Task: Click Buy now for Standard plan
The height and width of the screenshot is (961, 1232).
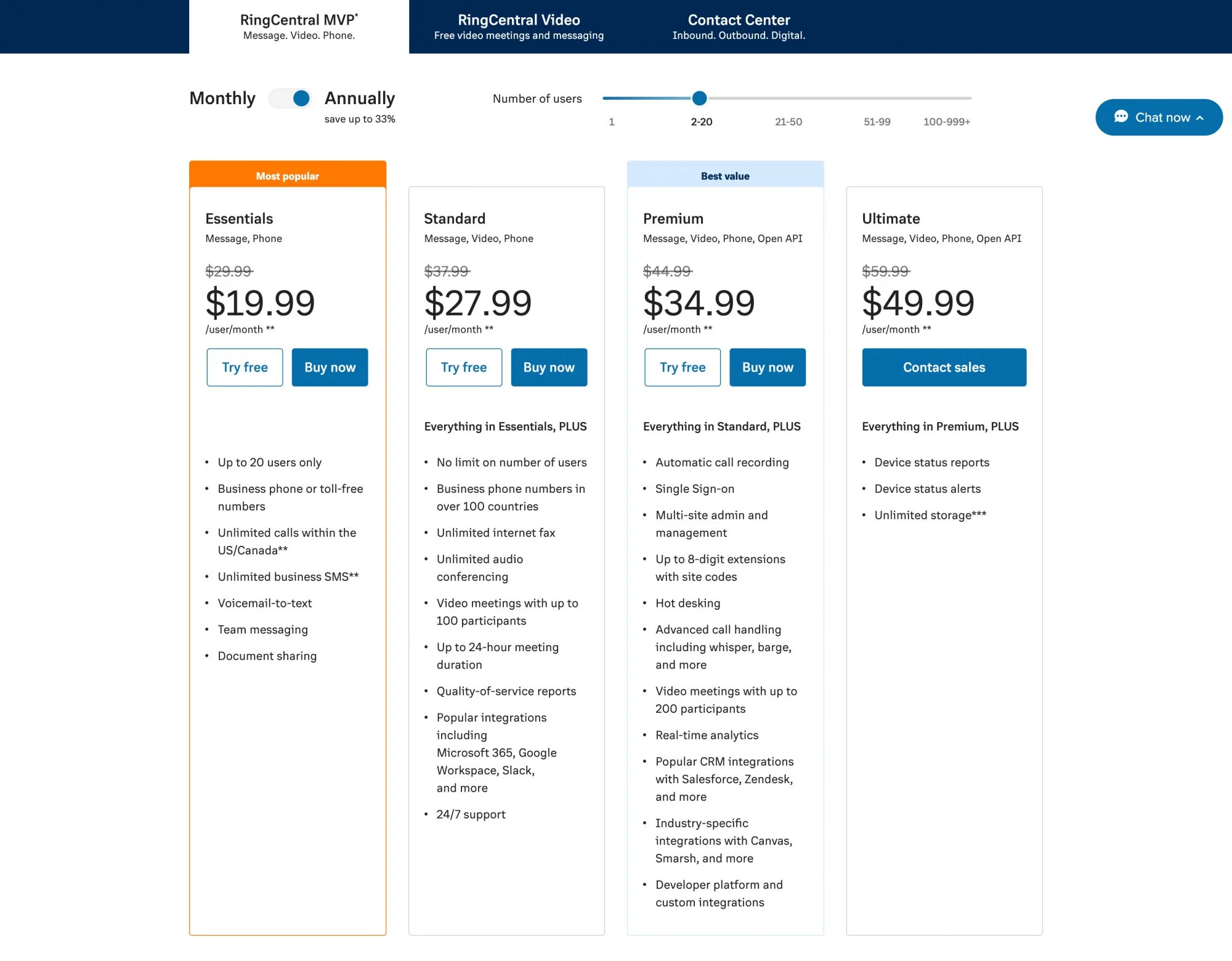Action: click(548, 367)
